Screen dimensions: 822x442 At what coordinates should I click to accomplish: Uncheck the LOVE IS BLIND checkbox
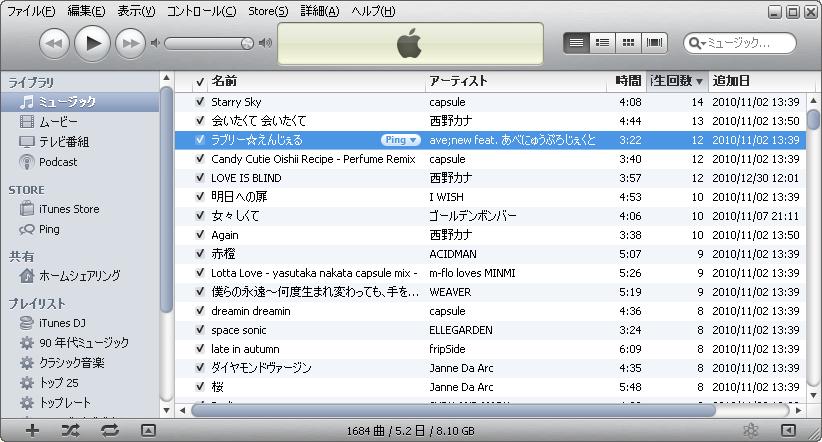(x=200, y=178)
